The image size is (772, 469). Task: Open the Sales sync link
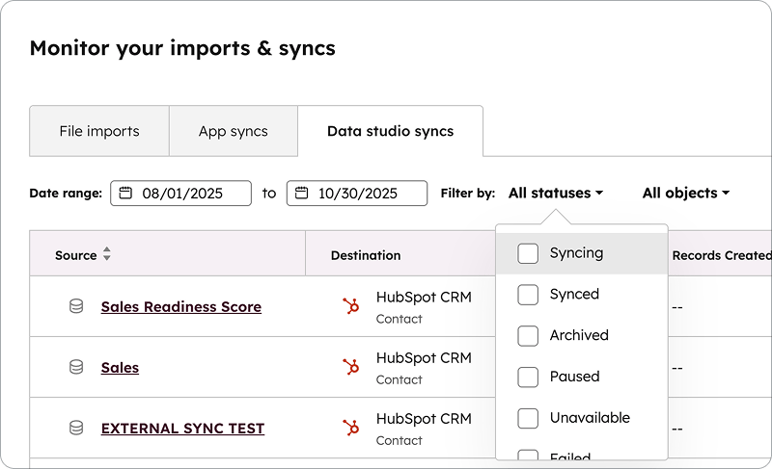click(120, 368)
